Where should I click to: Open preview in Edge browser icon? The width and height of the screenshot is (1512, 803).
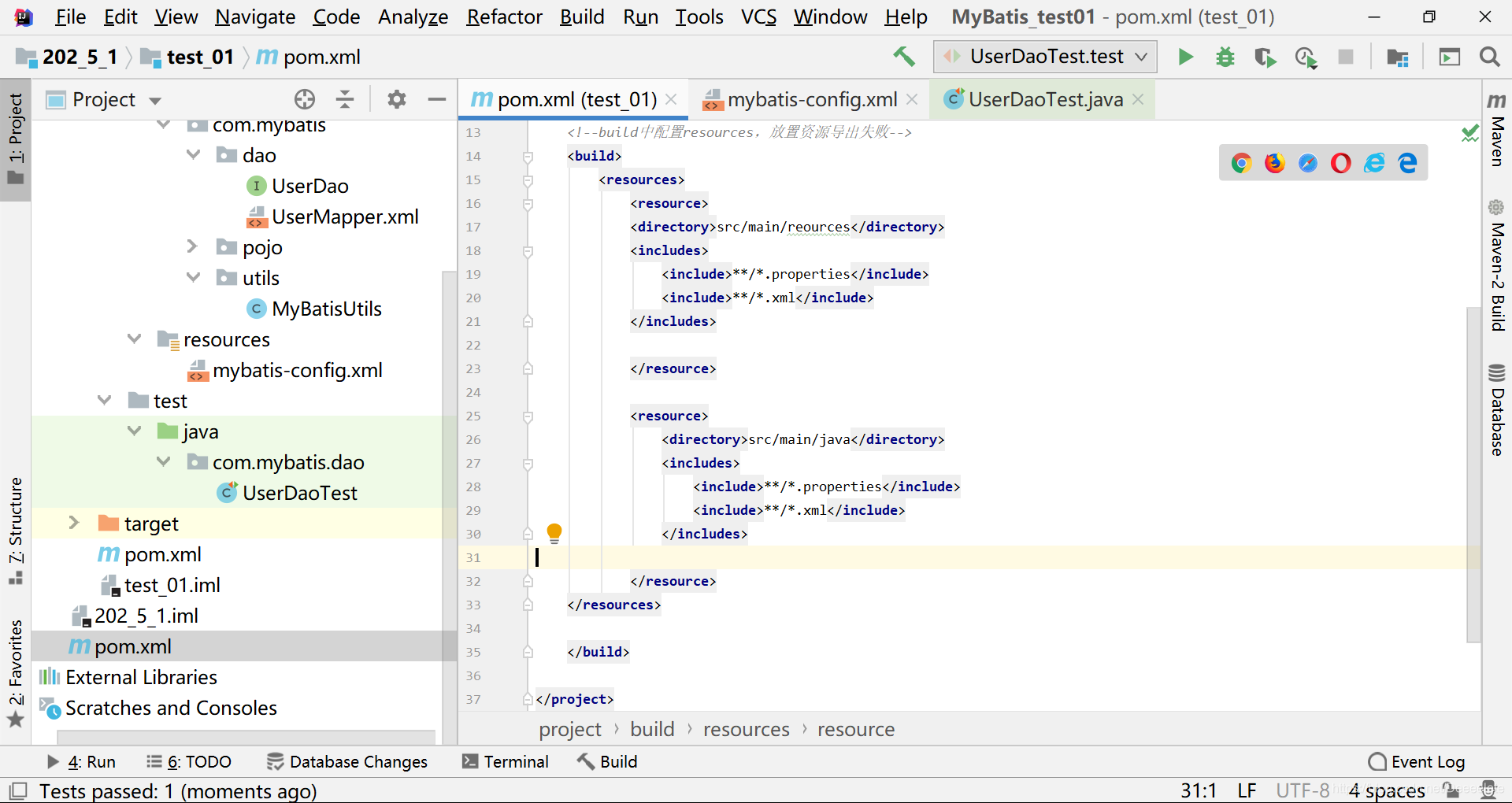(1407, 163)
